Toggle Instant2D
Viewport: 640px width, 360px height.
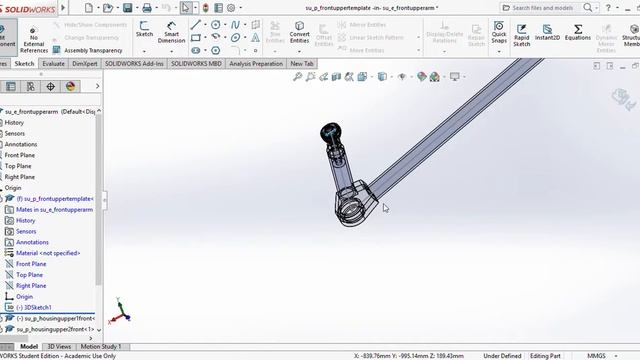click(x=547, y=32)
